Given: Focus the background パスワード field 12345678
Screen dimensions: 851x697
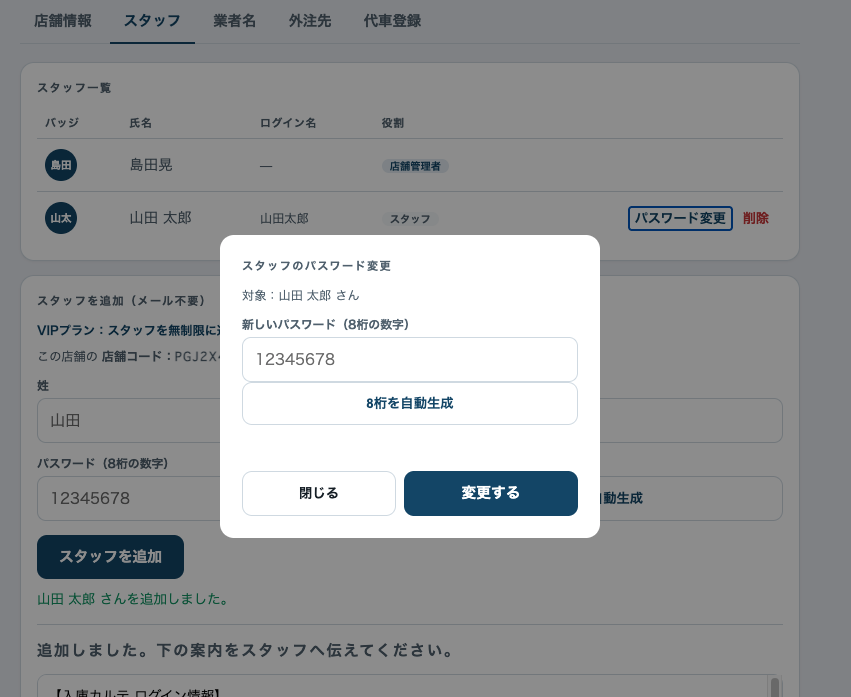Looking at the screenshot, I should pos(129,498).
